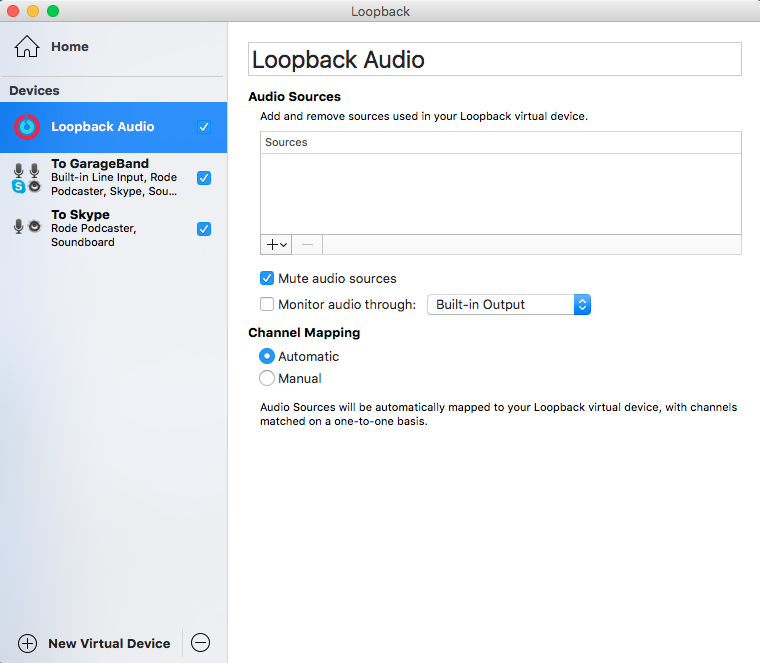760x663 pixels.
Task: Disable the Loopback Audio device checkbox
Action: (204, 127)
